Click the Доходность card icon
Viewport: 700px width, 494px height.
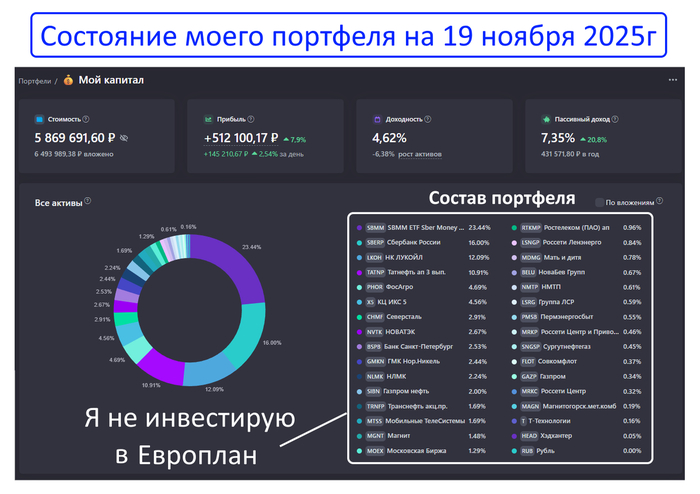pyautogui.click(x=377, y=118)
